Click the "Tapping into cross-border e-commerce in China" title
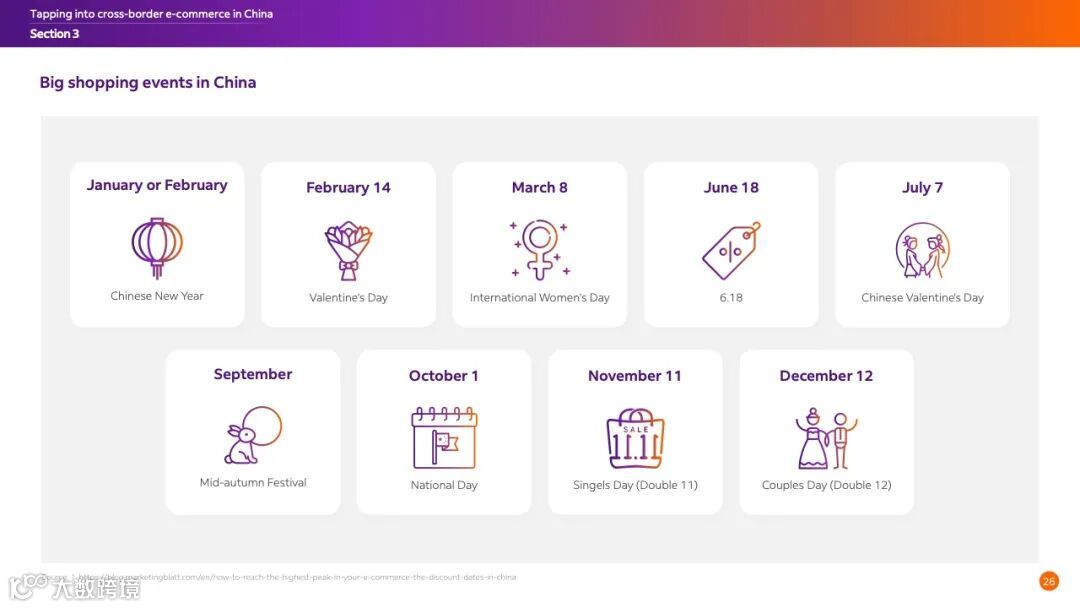The width and height of the screenshot is (1080, 608). (x=152, y=14)
